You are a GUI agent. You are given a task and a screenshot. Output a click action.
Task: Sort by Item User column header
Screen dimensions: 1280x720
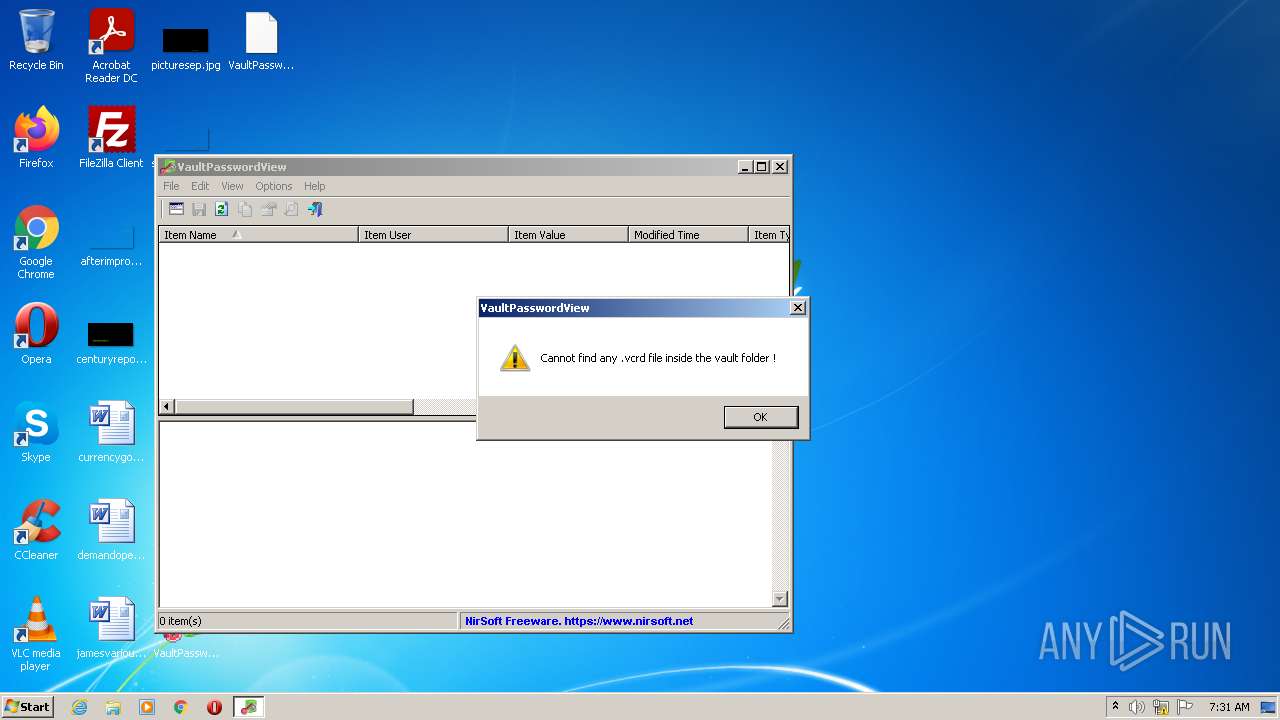click(433, 235)
